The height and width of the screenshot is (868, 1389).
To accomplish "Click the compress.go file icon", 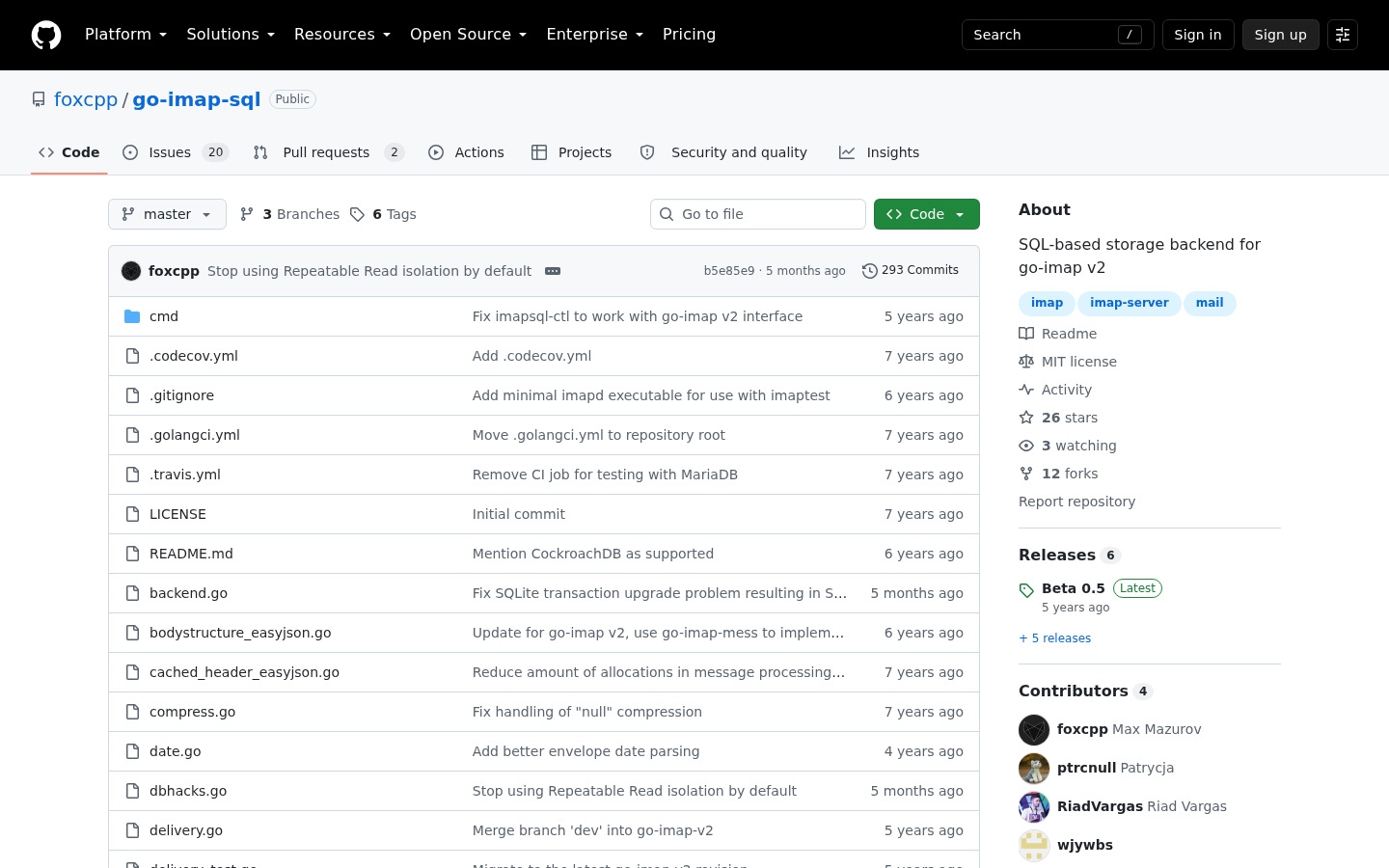I will pyautogui.click(x=132, y=712).
